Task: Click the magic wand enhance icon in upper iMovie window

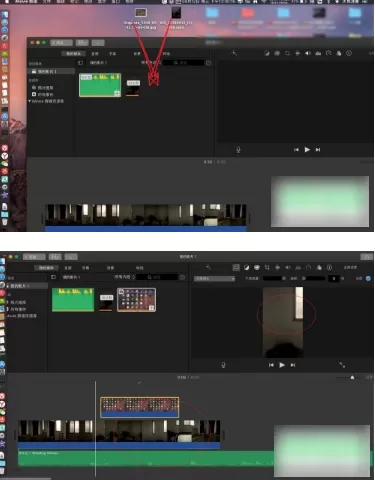Action: tap(234, 53)
